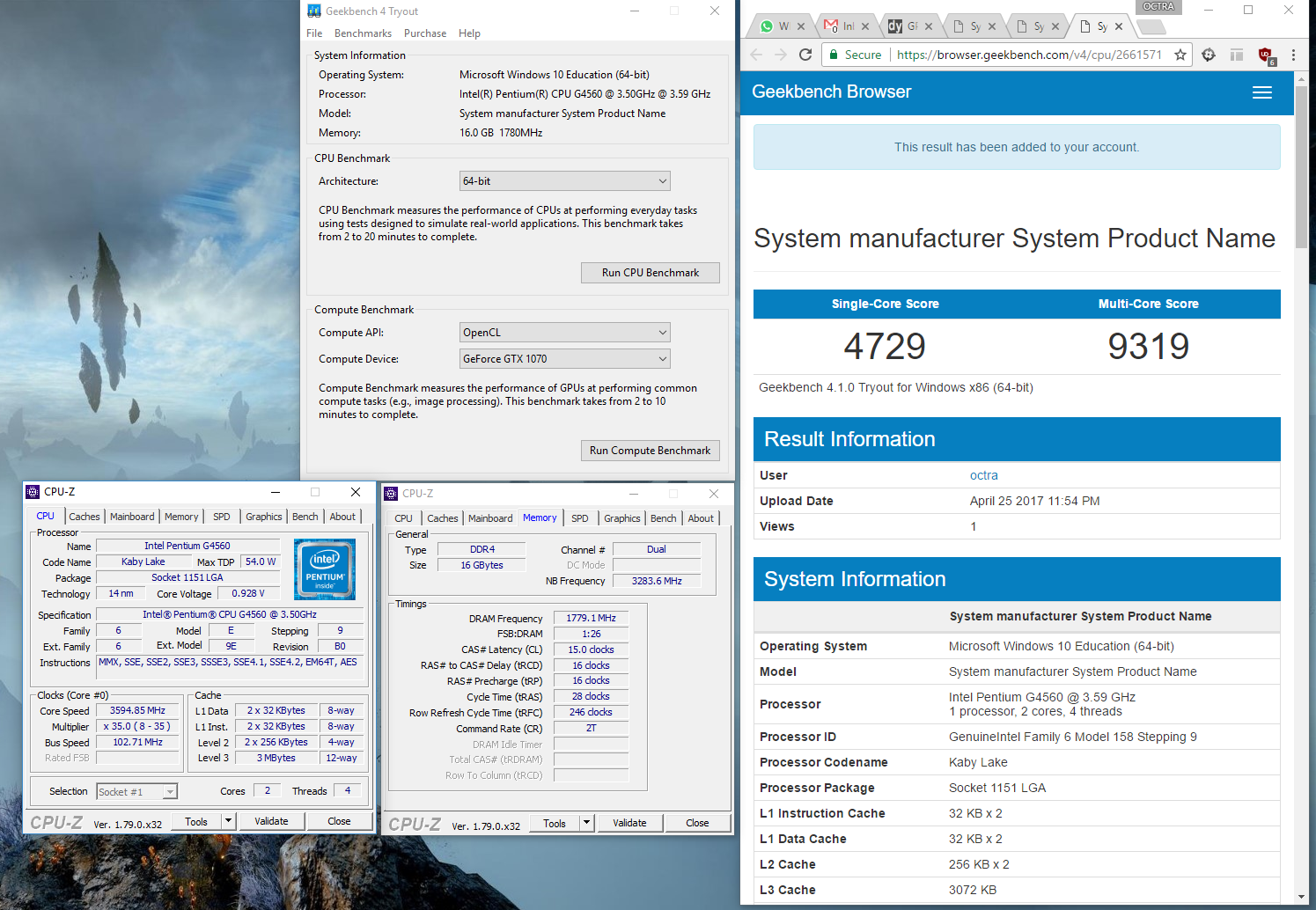Open Memory tab in left CPU-Z
The width and height of the screenshot is (1316, 910).
point(181,517)
